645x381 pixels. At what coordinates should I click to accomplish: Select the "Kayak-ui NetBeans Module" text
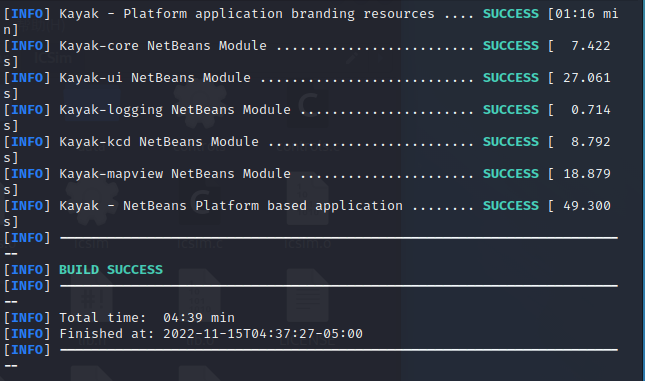point(155,78)
